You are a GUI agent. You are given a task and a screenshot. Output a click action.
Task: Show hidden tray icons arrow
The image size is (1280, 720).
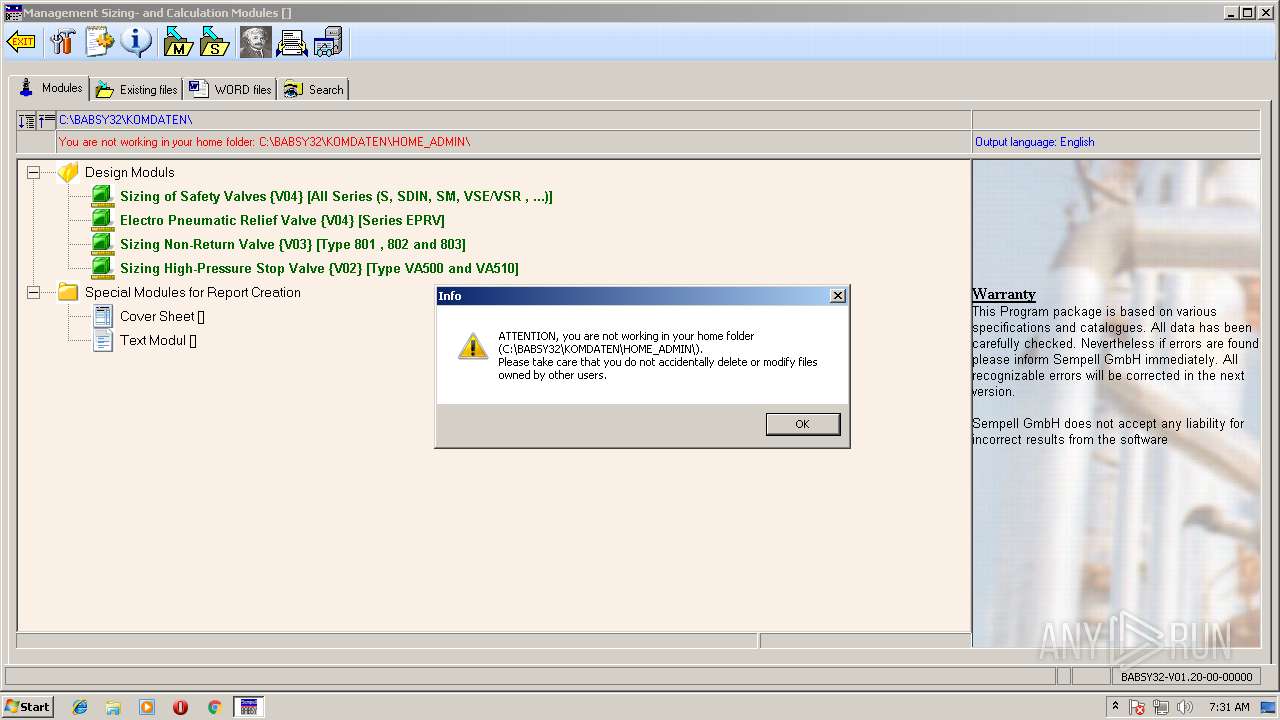pyautogui.click(x=1116, y=706)
